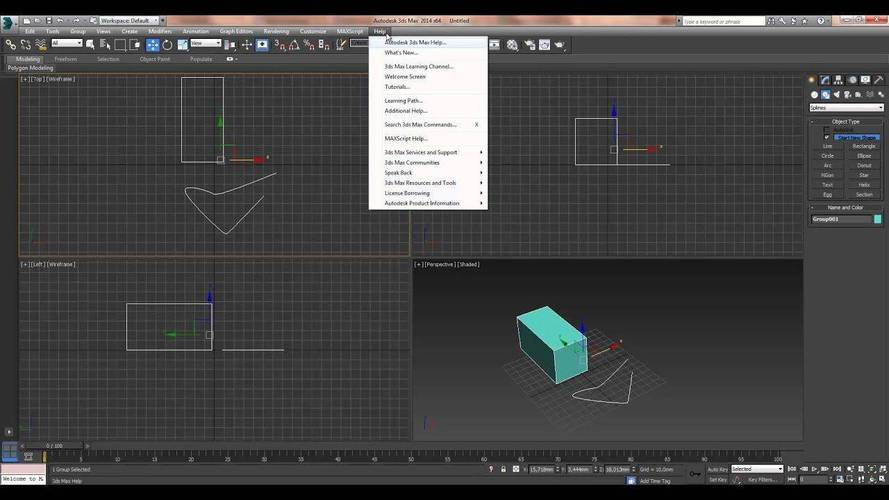Open the Workspace: Default dropdown
The image size is (889, 500).
(130, 20)
